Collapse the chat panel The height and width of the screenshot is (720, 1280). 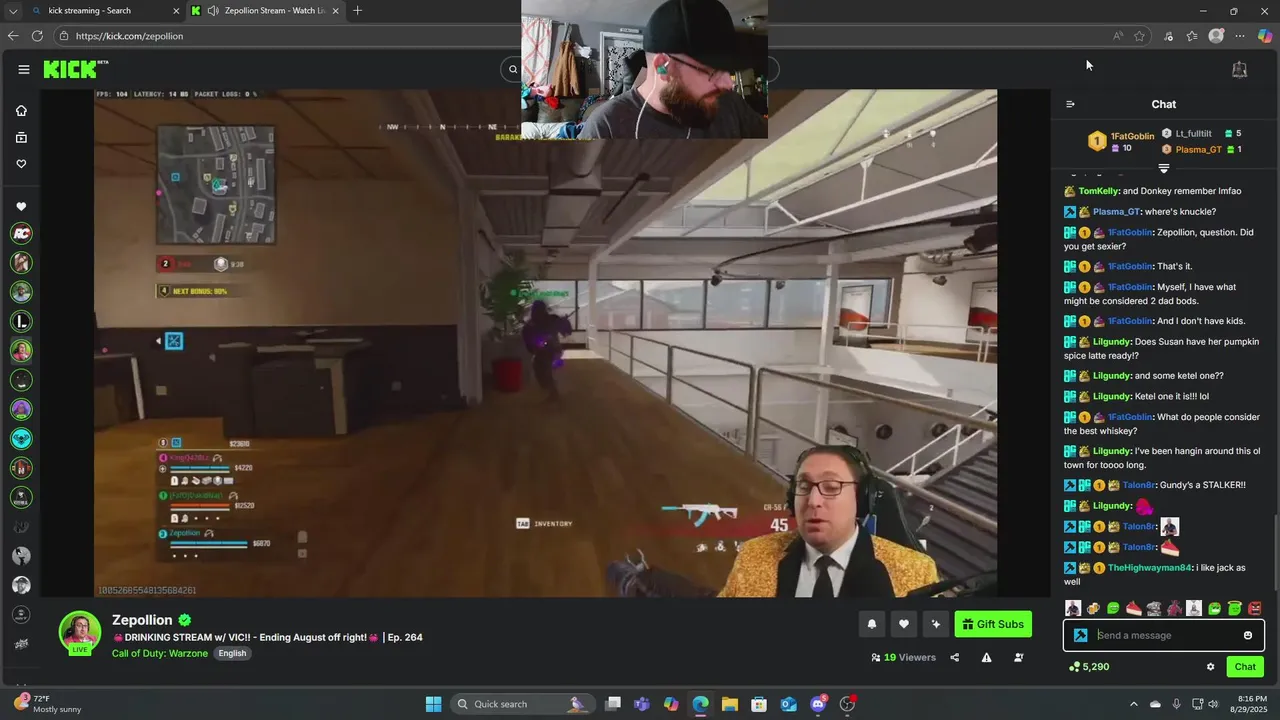(1070, 104)
